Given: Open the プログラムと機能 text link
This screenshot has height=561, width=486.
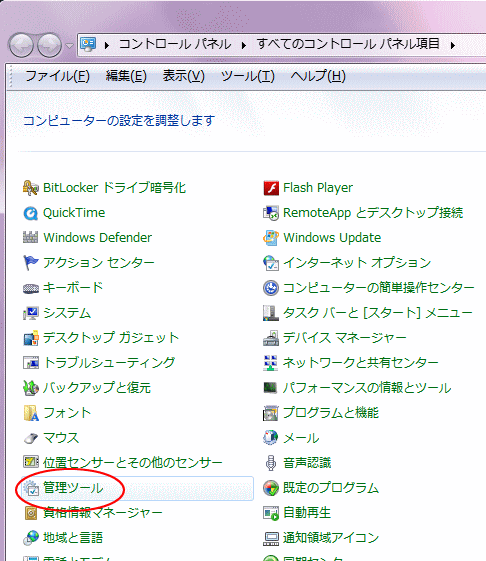Looking at the screenshot, I should (331, 413).
